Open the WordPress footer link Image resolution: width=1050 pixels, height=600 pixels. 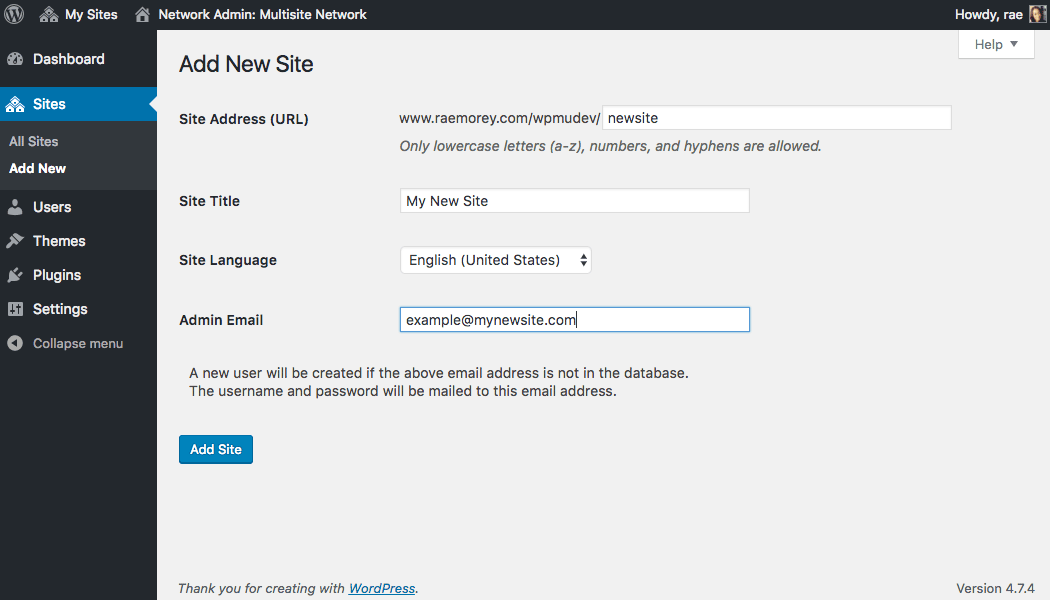click(x=382, y=588)
